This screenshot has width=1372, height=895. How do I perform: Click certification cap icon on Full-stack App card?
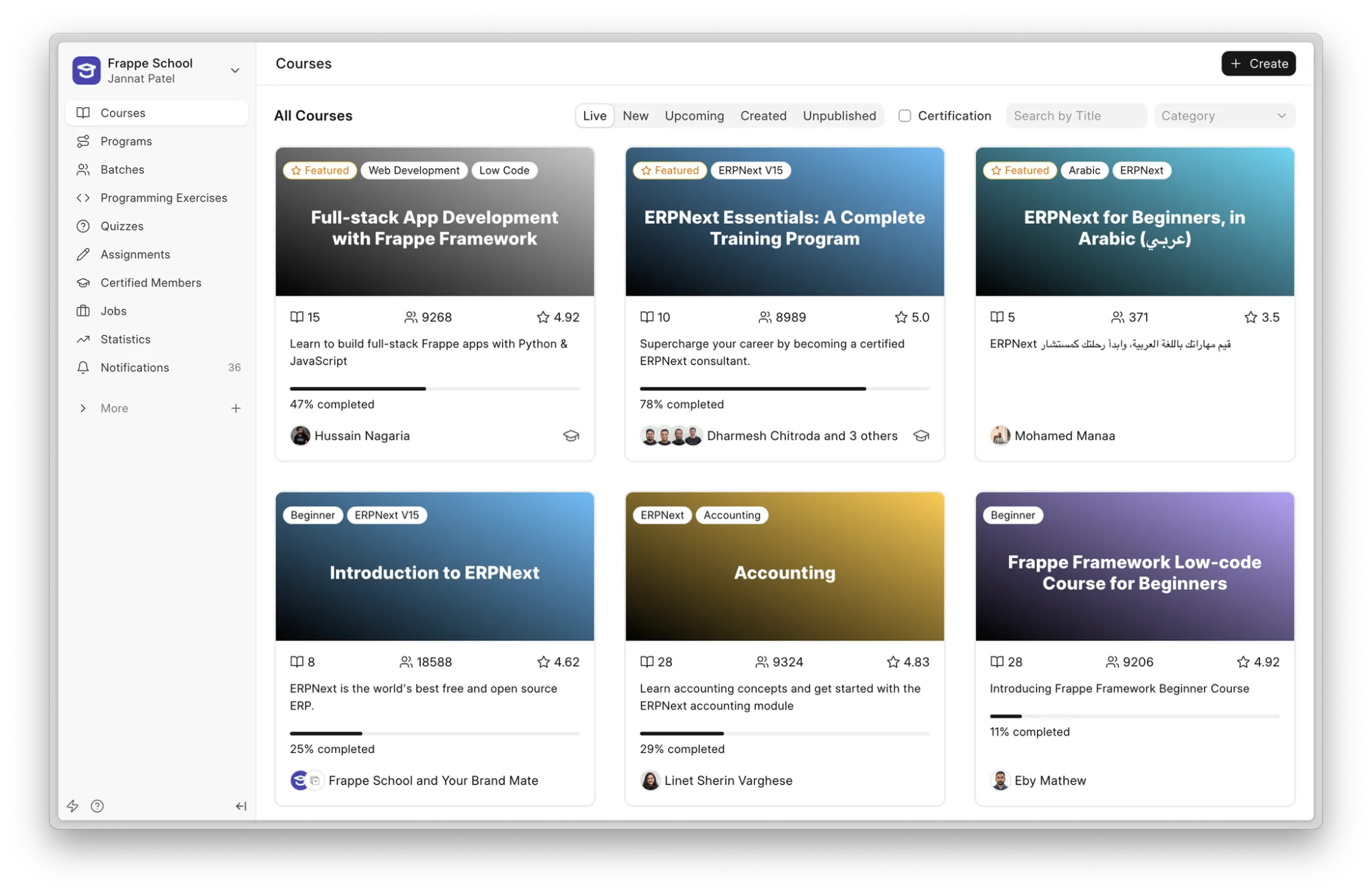(571, 435)
